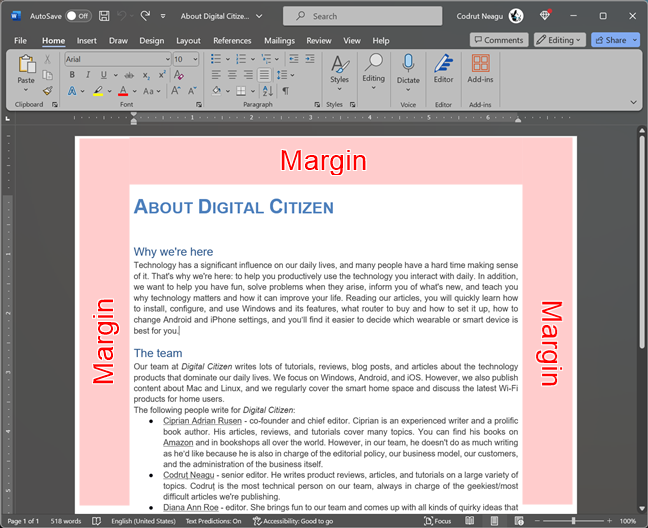The height and width of the screenshot is (528, 648).
Task: Align text left
Action: [x=216, y=75]
